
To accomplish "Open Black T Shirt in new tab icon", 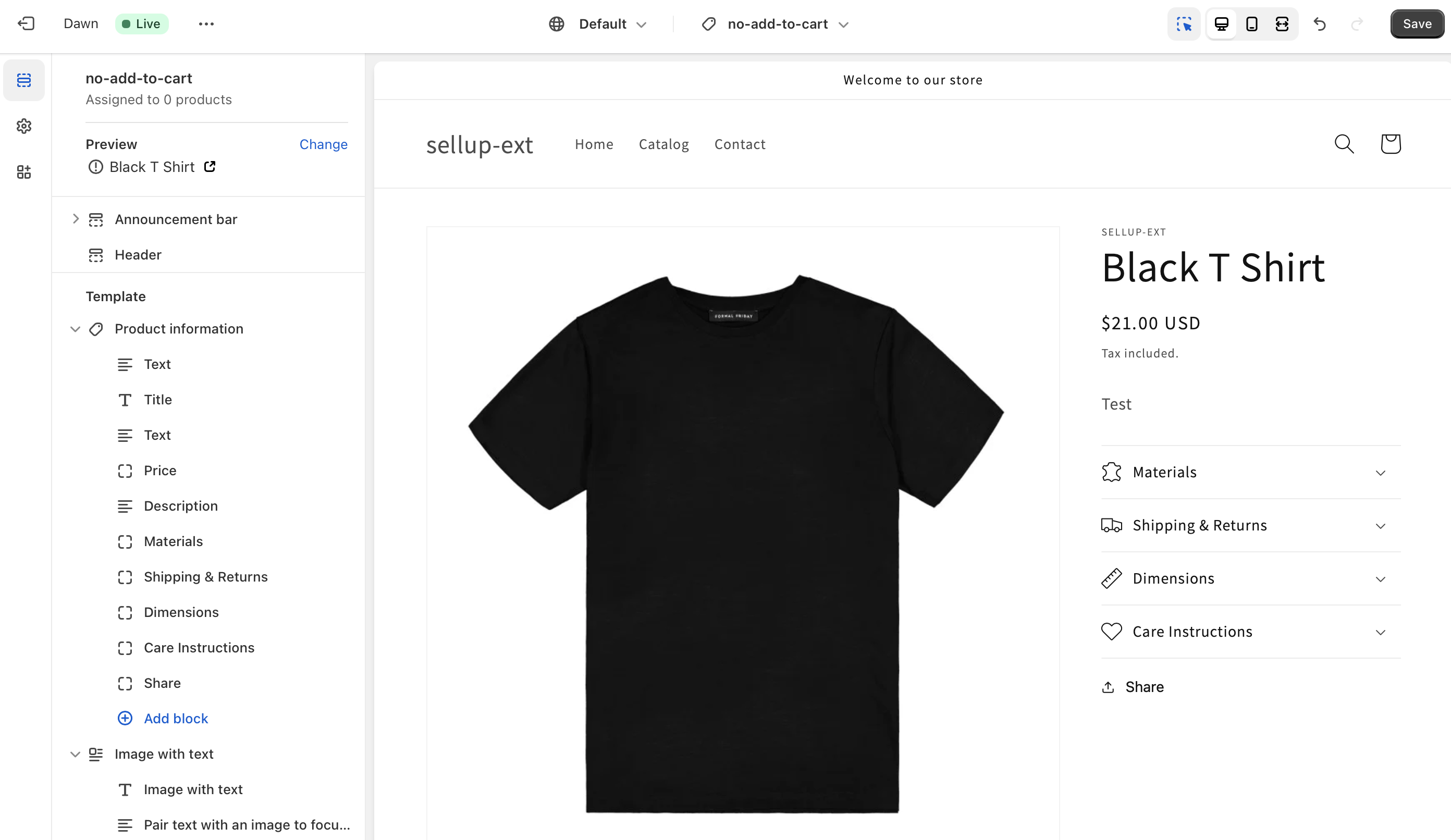I will coord(210,166).
